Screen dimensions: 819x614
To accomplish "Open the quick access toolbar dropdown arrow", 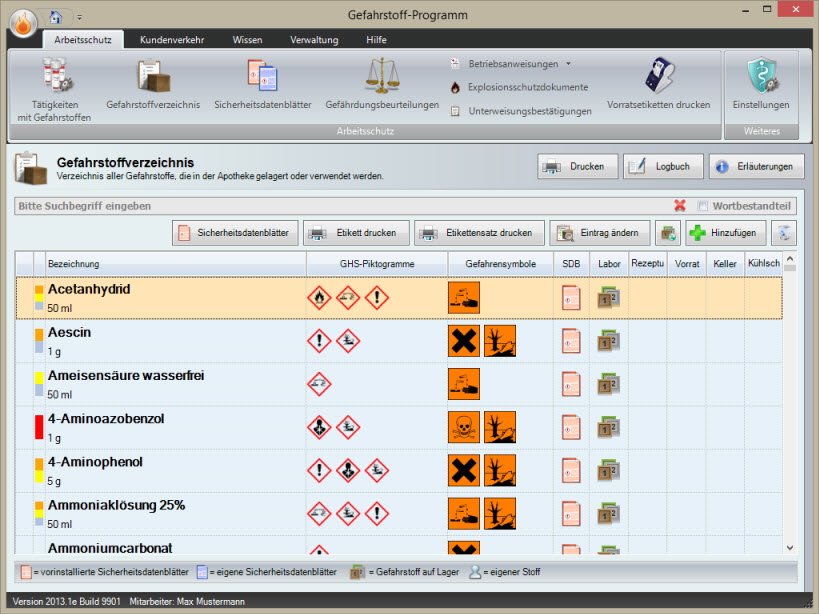I will pyautogui.click(x=79, y=18).
